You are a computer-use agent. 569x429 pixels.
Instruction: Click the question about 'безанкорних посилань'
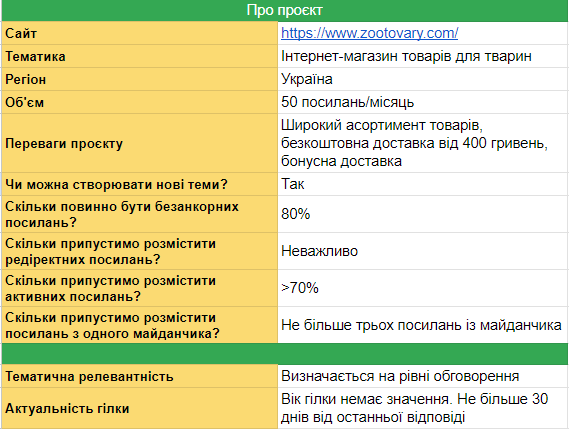point(140,214)
